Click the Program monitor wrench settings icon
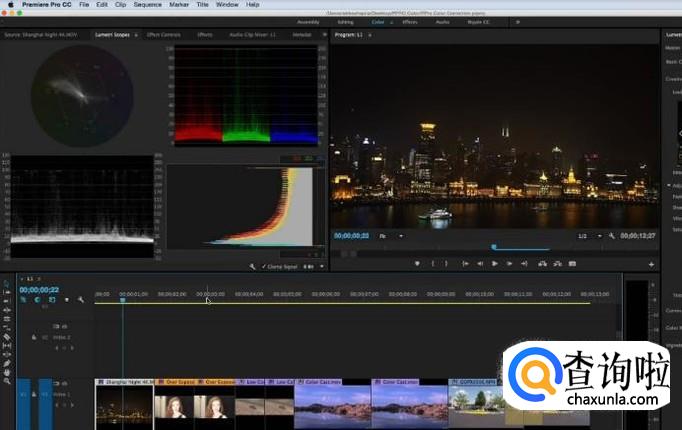The height and width of the screenshot is (430, 682). coord(611,236)
